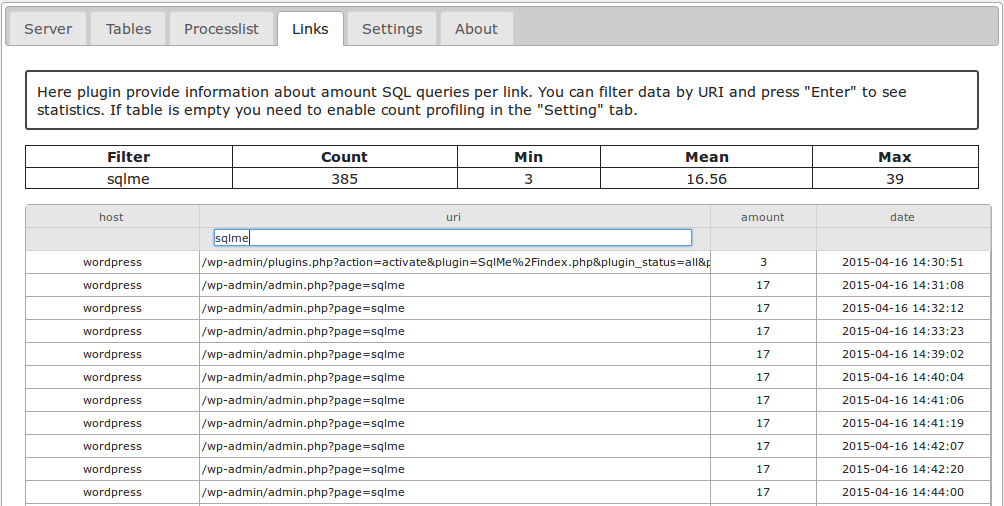Click the URI in the 14:42:20 row
The height and width of the screenshot is (506, 1004).
click(x=304, y=469)
